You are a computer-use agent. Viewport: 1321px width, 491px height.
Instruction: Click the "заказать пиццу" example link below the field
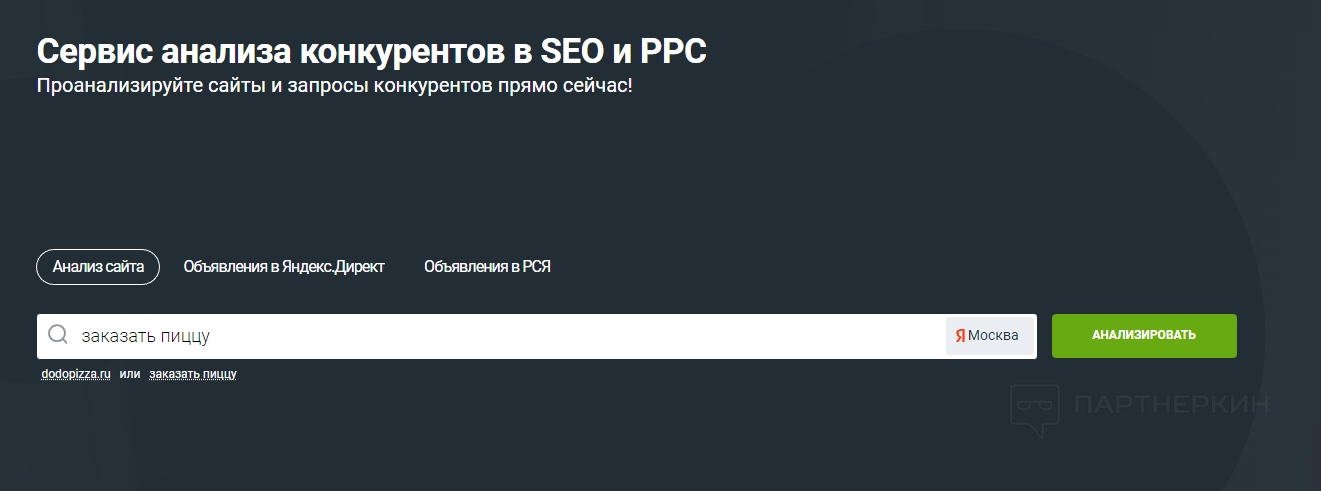coord(193,374)
